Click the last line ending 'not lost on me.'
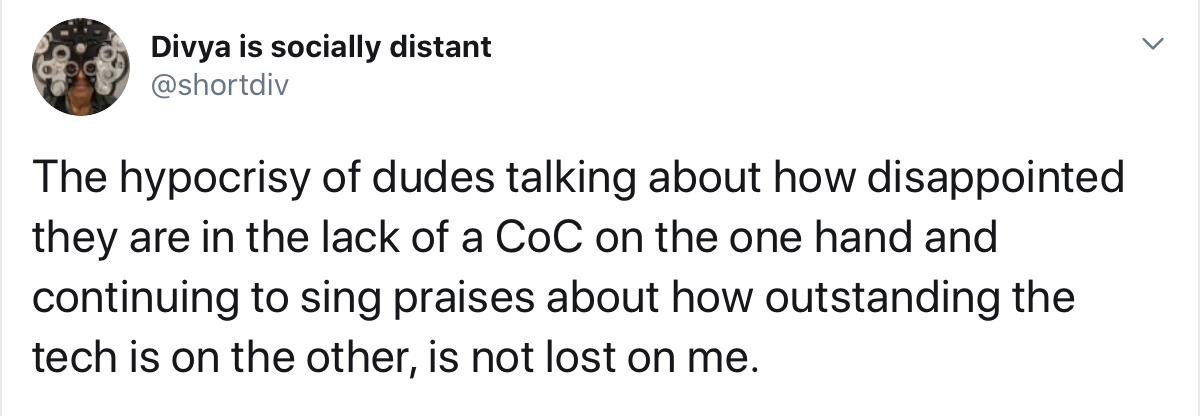The width and height of the screenshot is (1204, 416). [390, 356]
